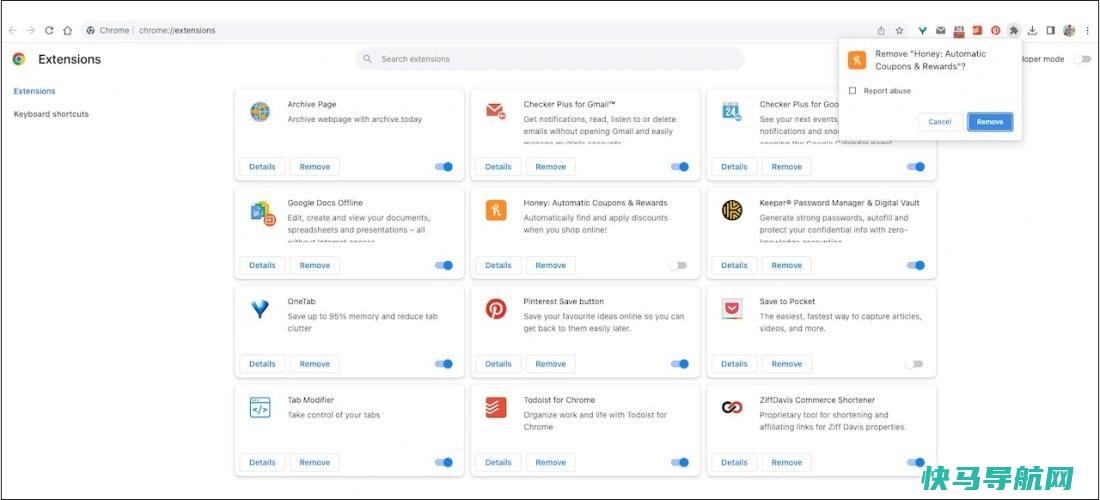The height and width of the screenshot is (500, 1100).
Task: Reload the extensions page
Action: click(x=49, y=30)
